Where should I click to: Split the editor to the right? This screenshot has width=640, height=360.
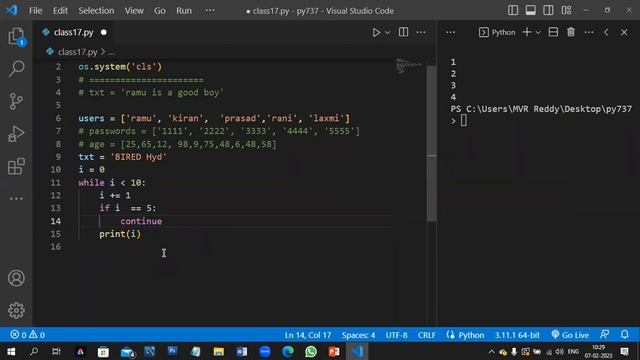(x=403, y=32)
